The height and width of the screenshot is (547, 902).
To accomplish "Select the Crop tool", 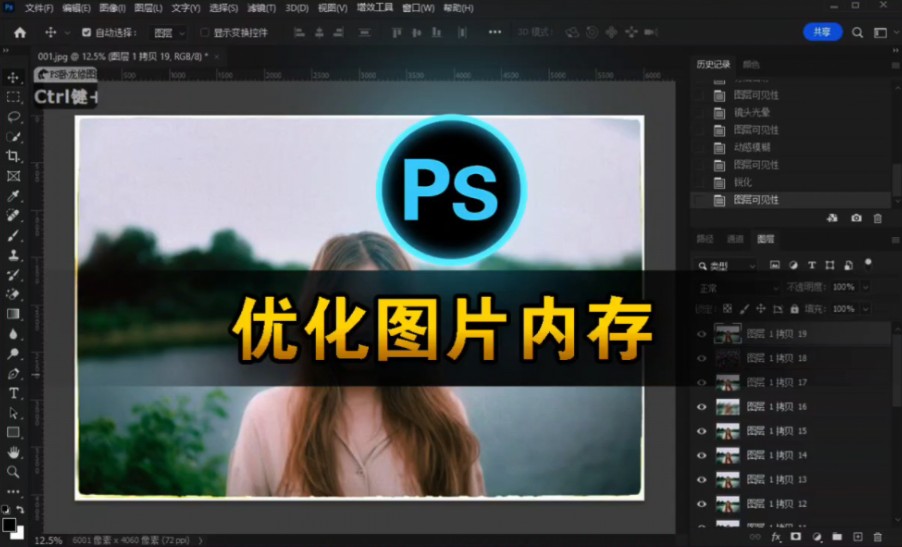I will point(13,156).
